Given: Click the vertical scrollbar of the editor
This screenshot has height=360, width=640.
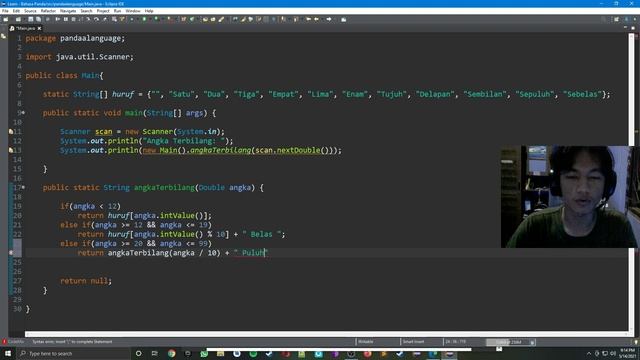Looking at the screenshot, I should tap(632, 182).
